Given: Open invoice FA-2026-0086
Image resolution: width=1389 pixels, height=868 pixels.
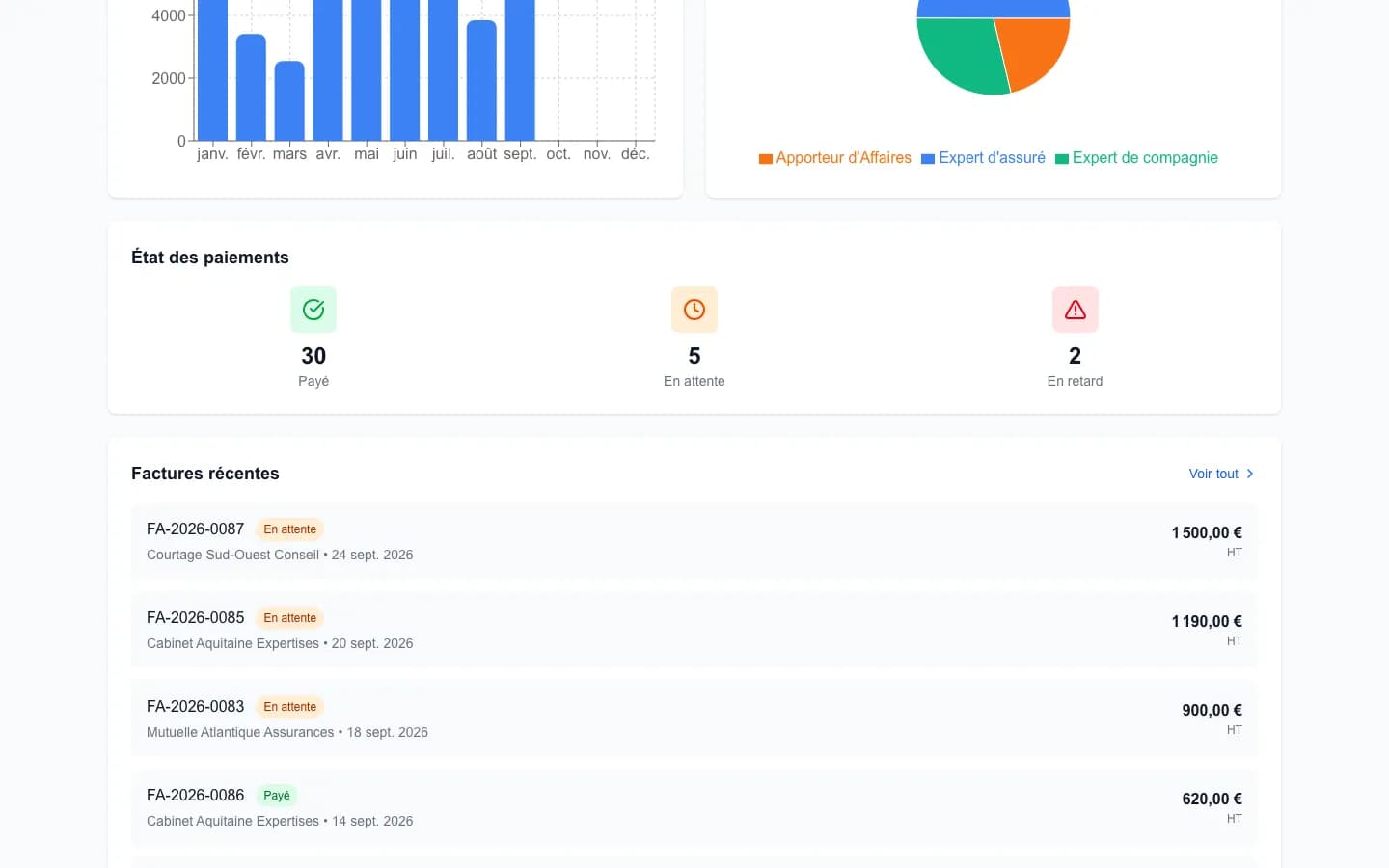Looking at the screenshot, I should point(694,807).
